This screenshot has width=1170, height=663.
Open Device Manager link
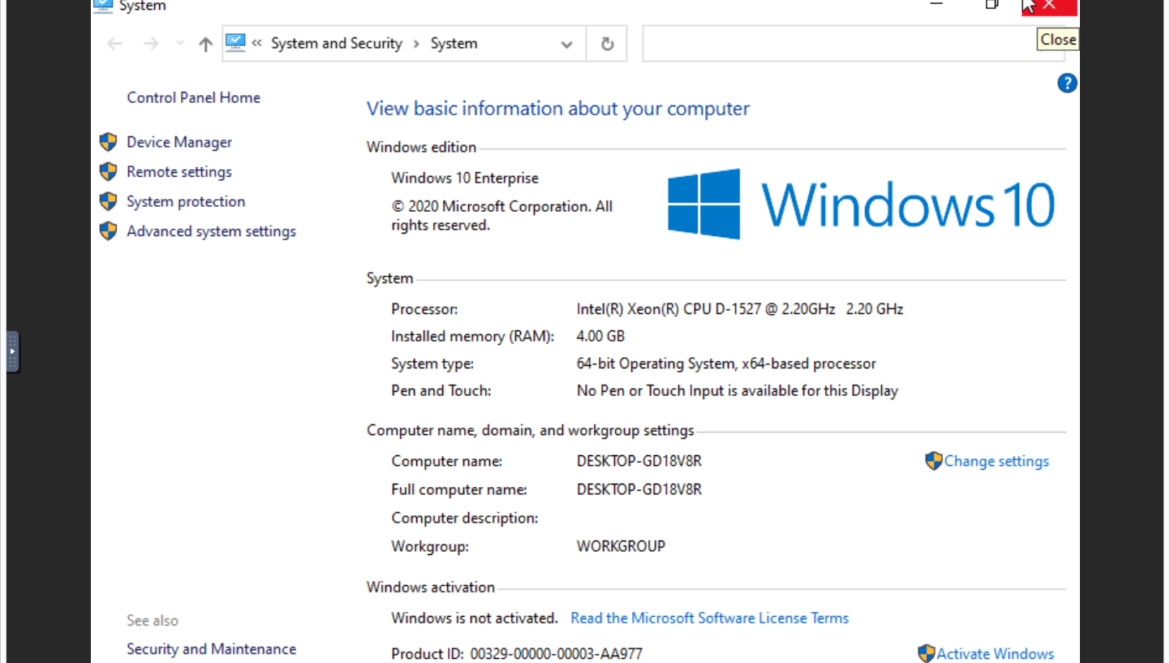click(179, 142)
